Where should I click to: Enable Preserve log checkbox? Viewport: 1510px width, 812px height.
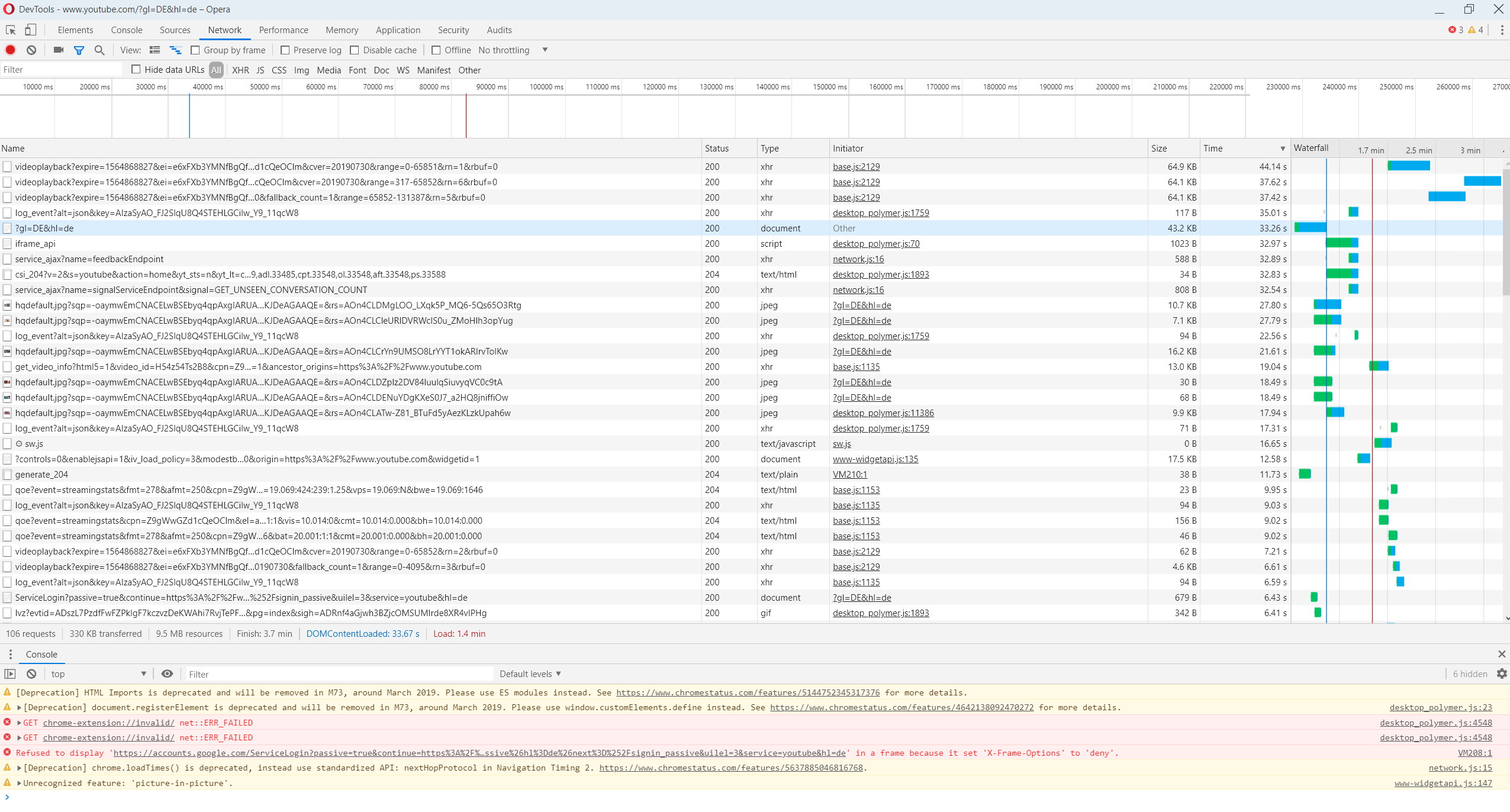pos(285,50)
